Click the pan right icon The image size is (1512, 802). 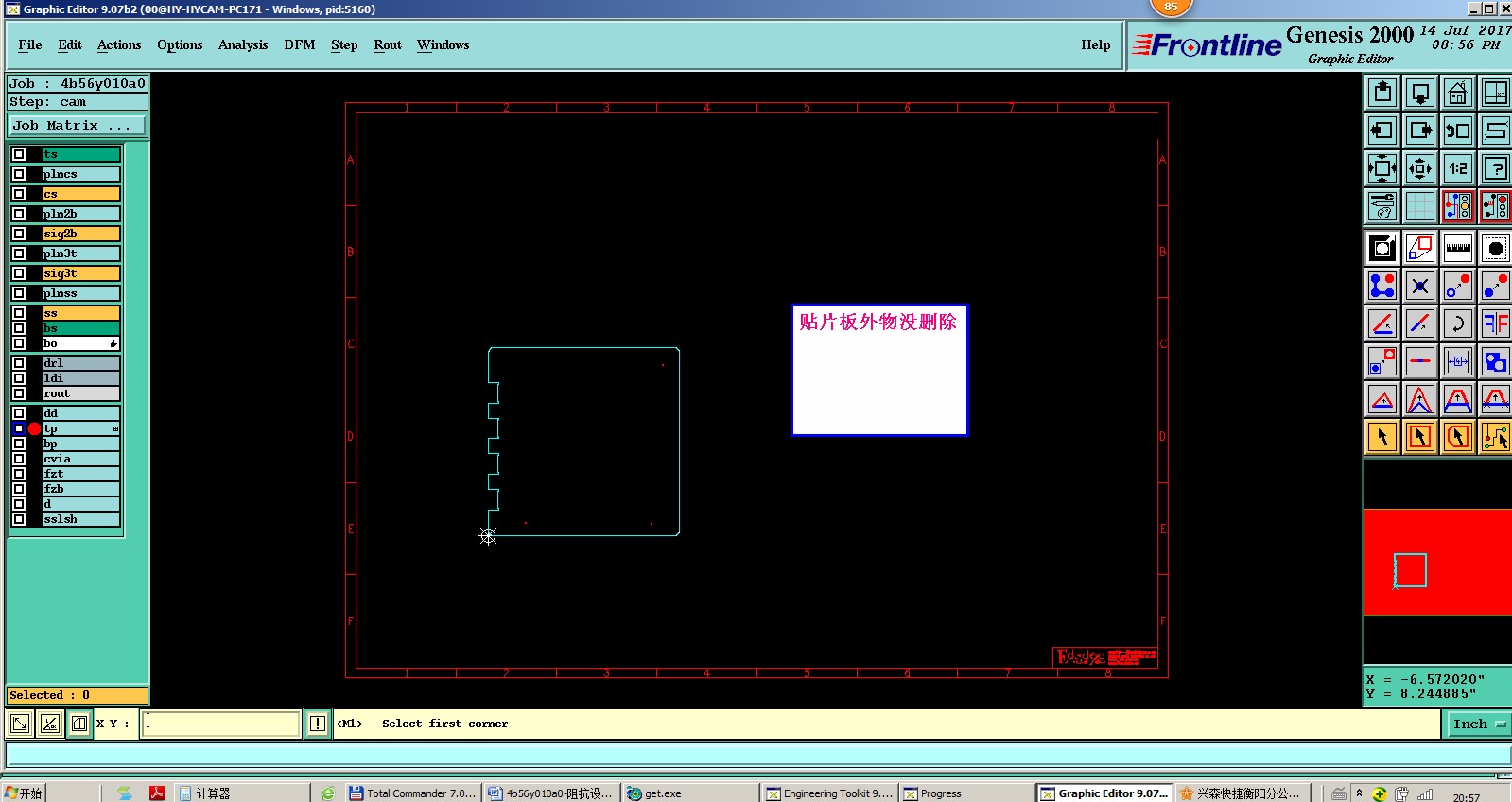pos(1420,131)
